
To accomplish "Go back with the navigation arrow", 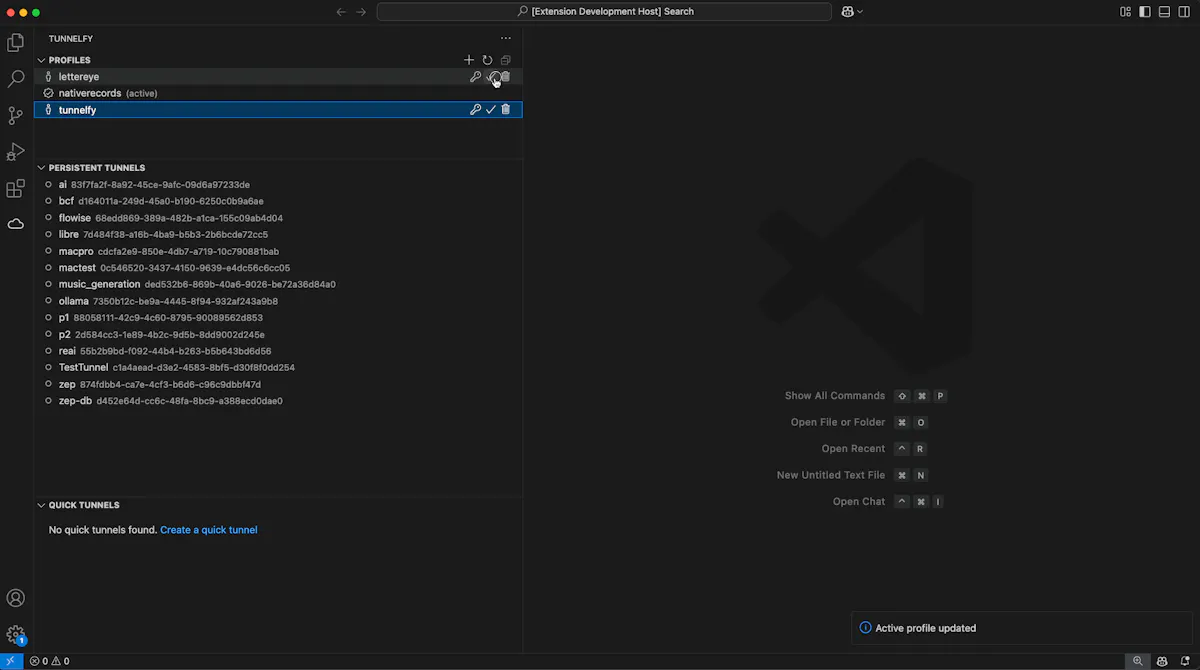I will tap(341, 12).
